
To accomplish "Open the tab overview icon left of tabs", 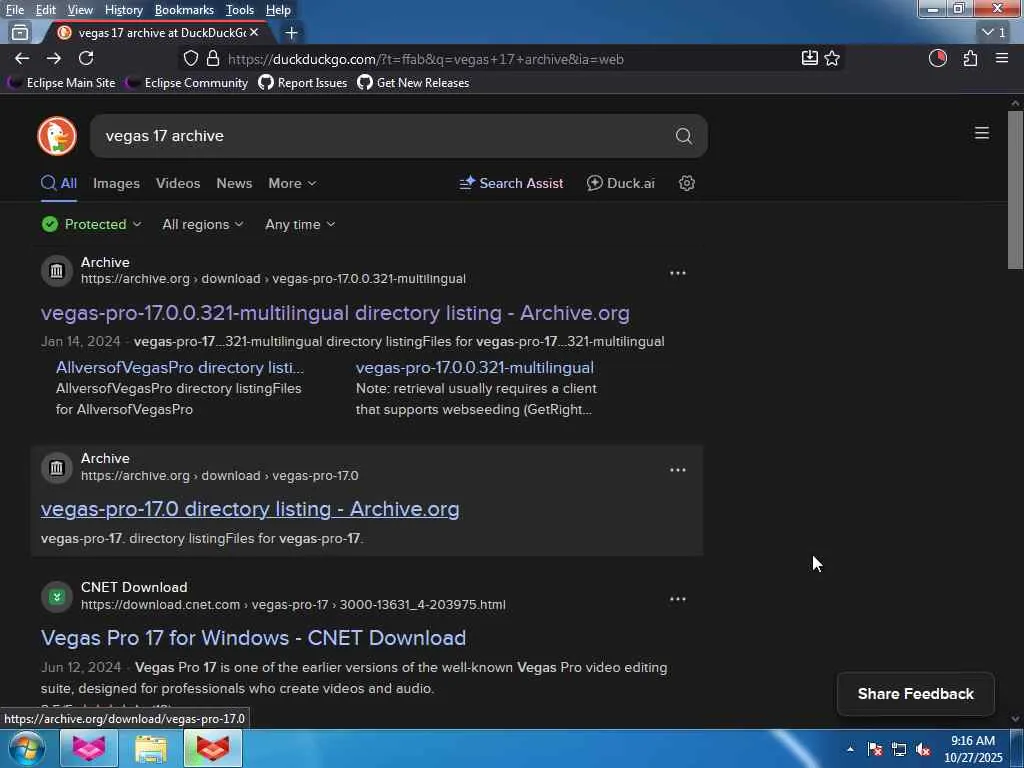I will click(20, 32).
